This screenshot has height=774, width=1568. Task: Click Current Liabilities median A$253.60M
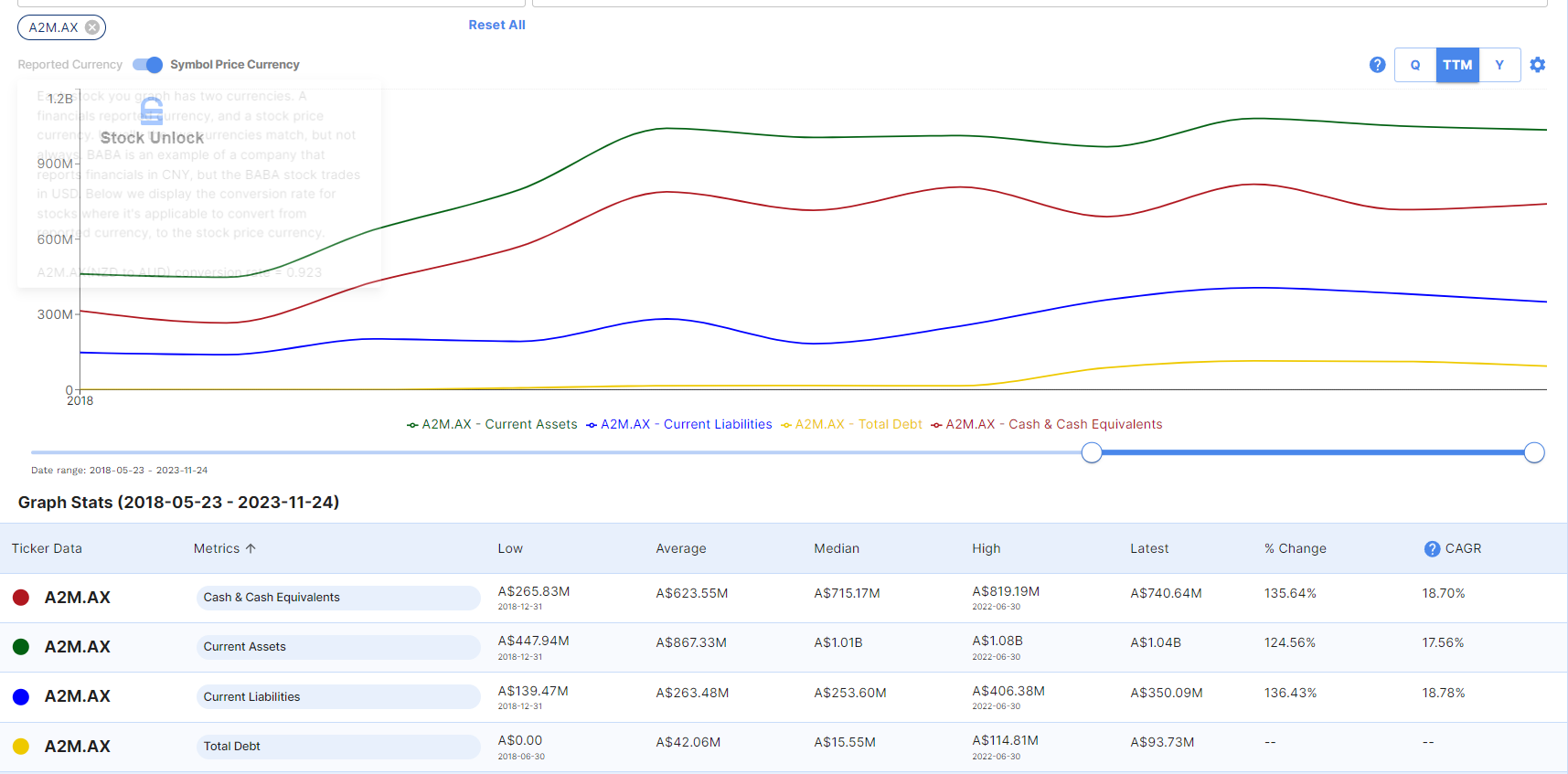tap(850, 693)
